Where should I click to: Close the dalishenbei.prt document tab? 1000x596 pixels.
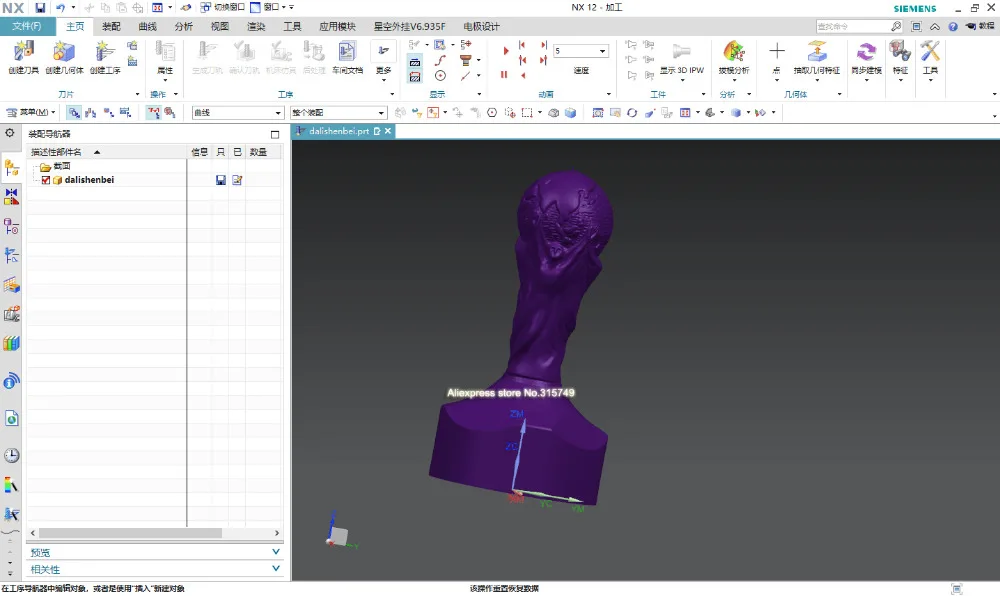point(388,131)
